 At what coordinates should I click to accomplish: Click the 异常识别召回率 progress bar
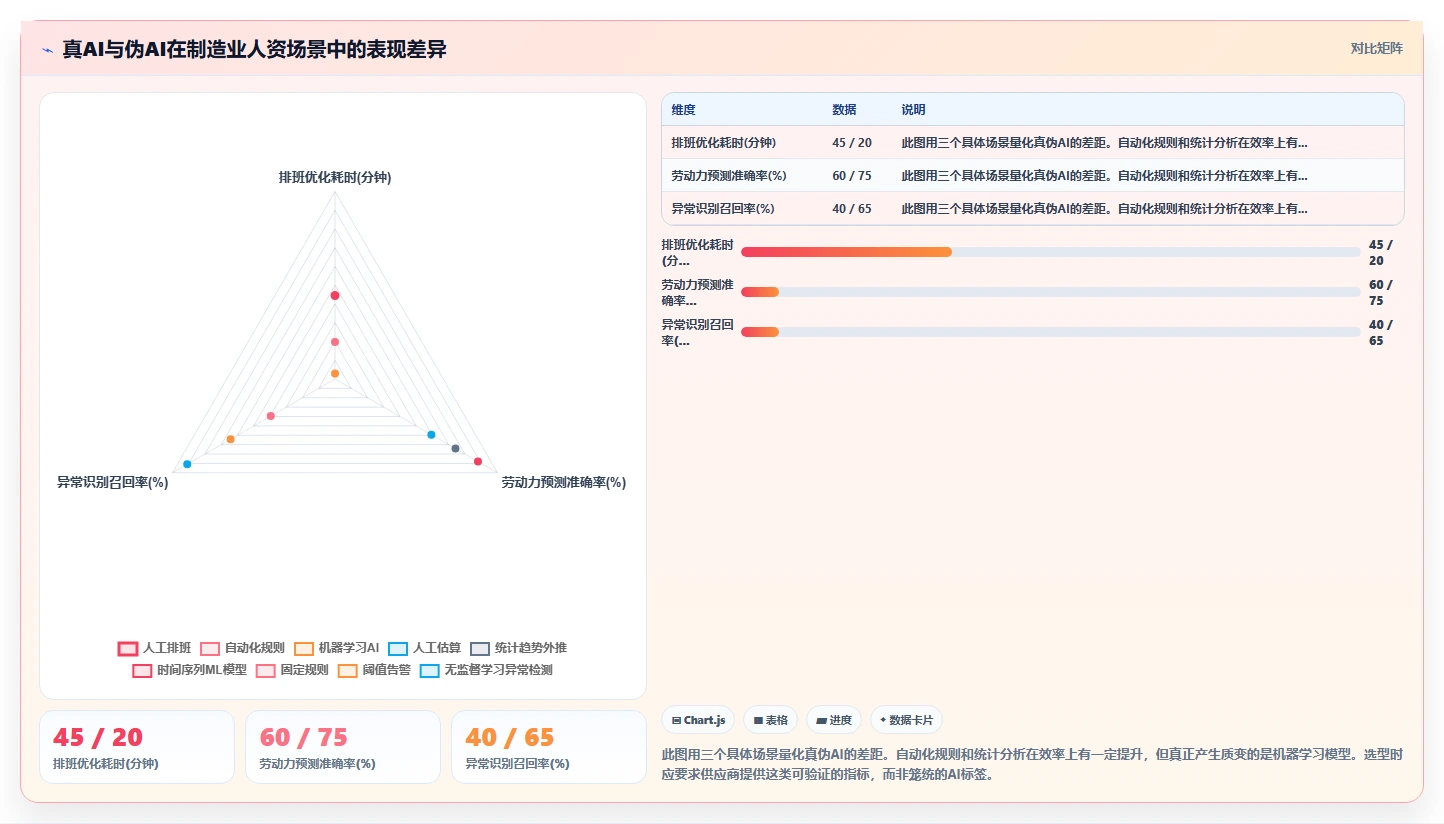tap(1050, 332)
